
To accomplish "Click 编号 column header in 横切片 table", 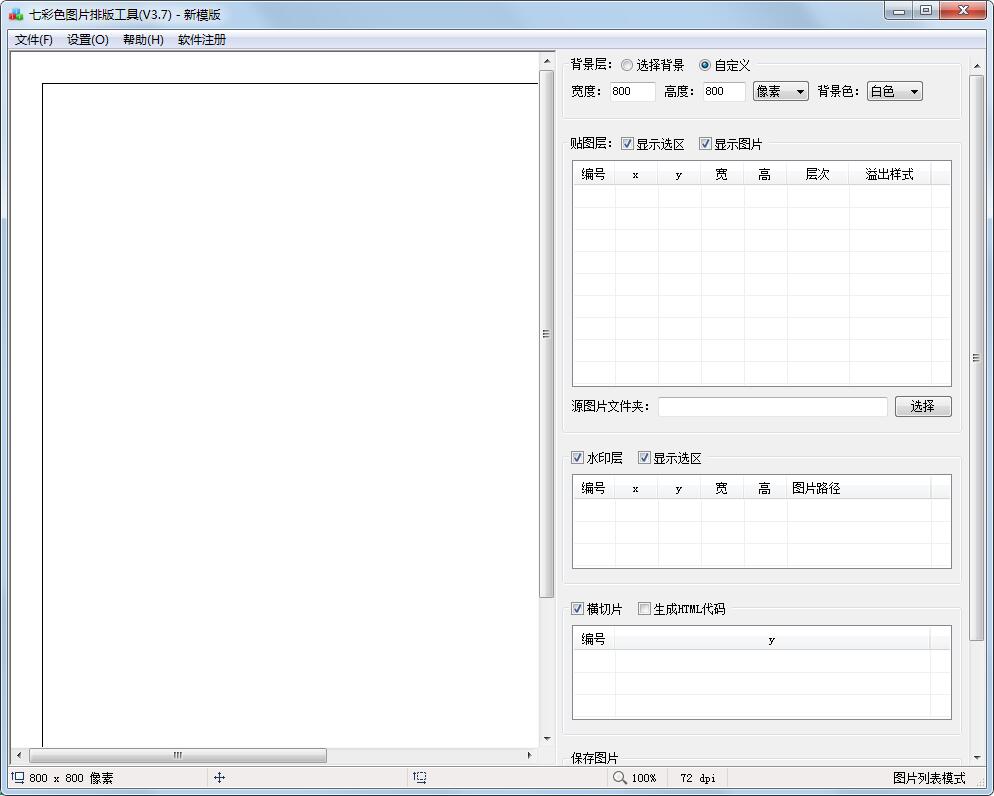I will tap(593, 639).
